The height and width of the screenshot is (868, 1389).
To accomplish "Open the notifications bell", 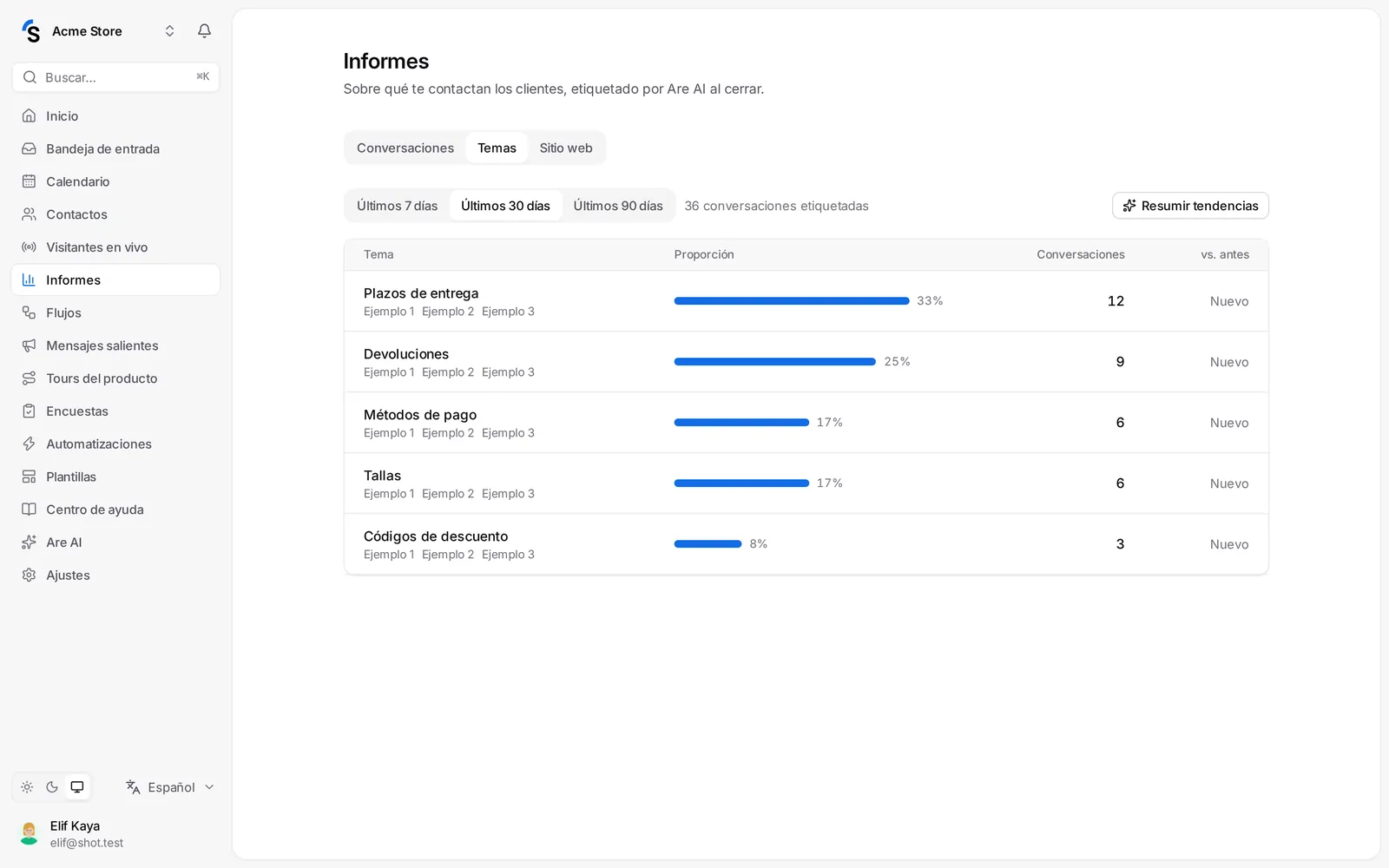I will pos(204,31).
